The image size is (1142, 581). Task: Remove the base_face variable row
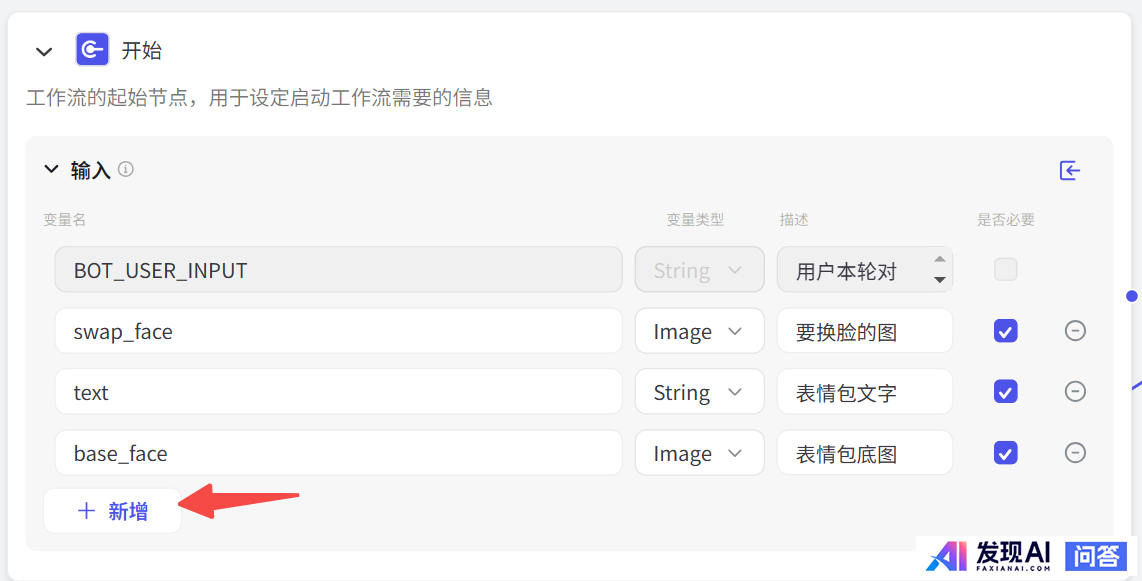[1075, 453]
